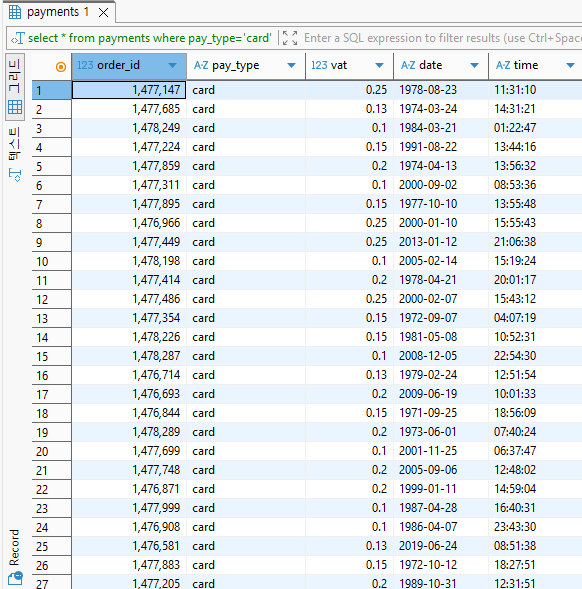Open the vat column filter dropdown

click(x=379, y=66)
